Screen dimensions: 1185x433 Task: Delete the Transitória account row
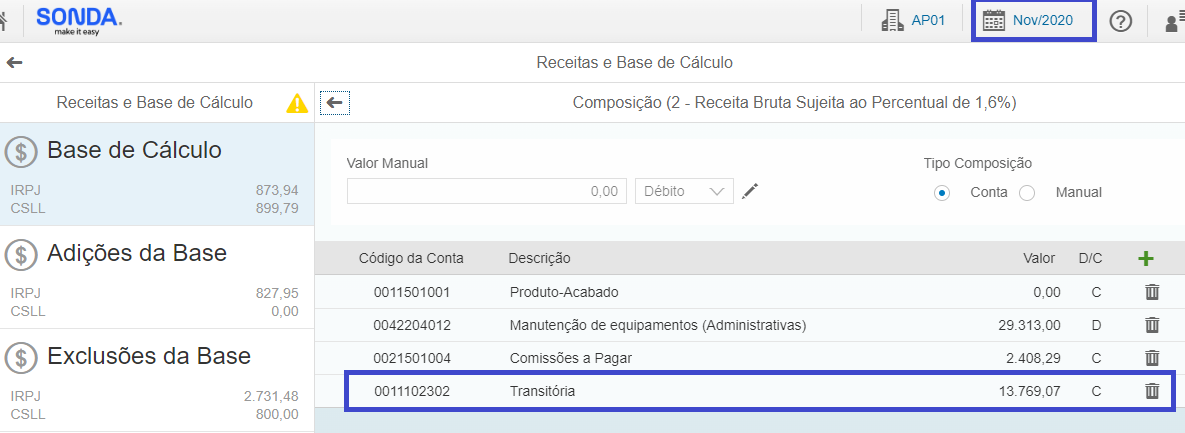1152,391
